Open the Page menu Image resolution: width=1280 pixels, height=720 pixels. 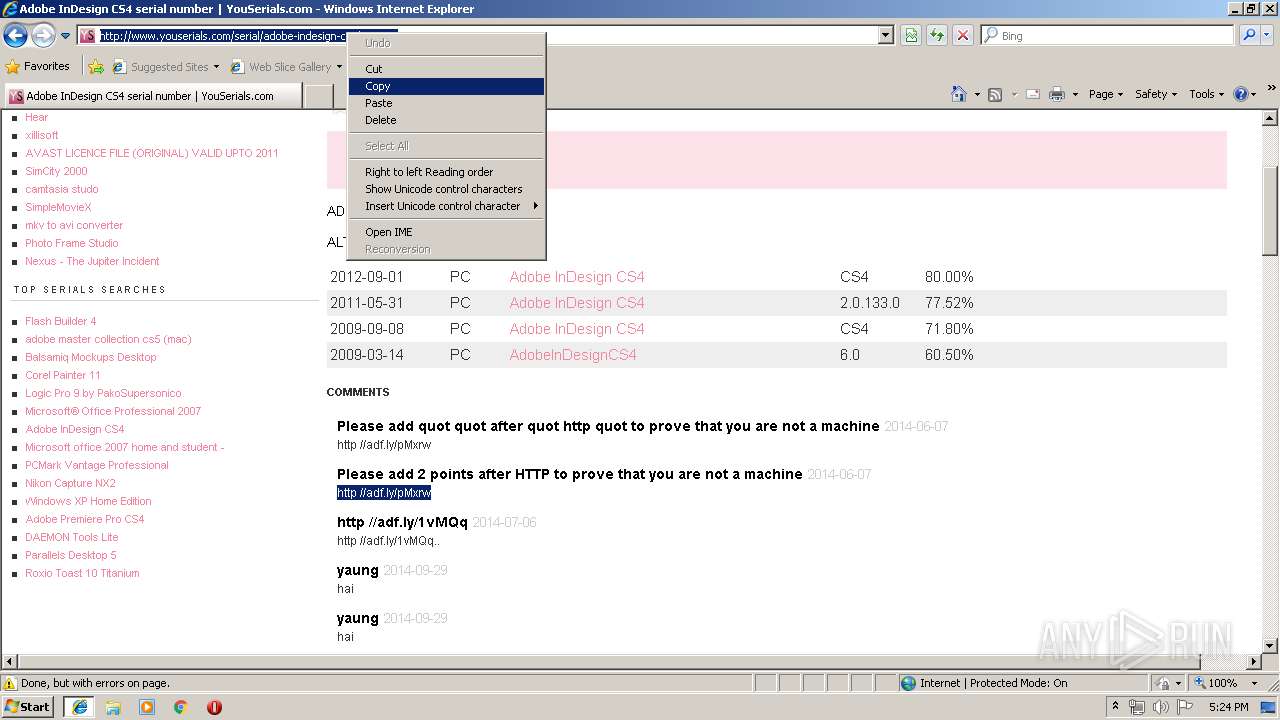point(1106,94)
